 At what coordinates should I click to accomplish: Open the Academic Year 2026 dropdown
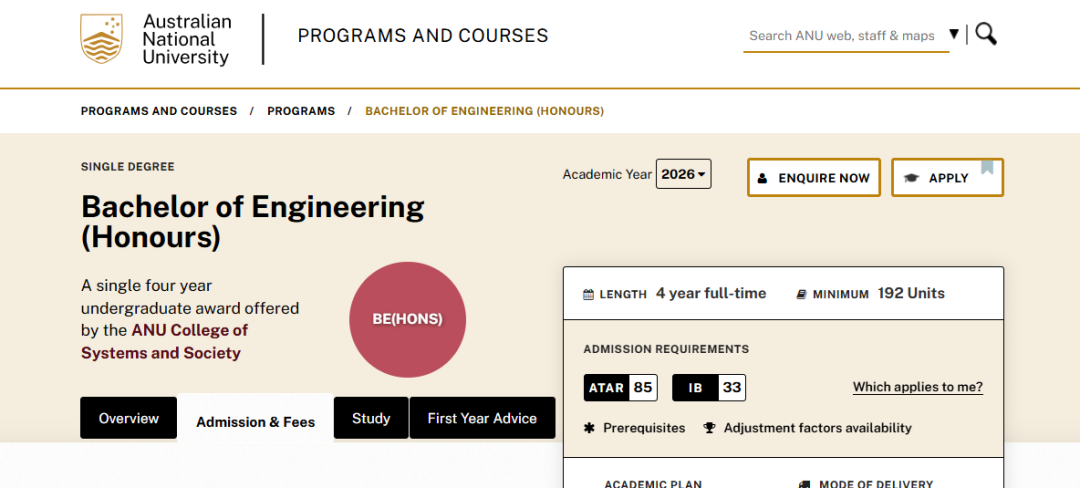pyautogui.click(x=683, y=174)
